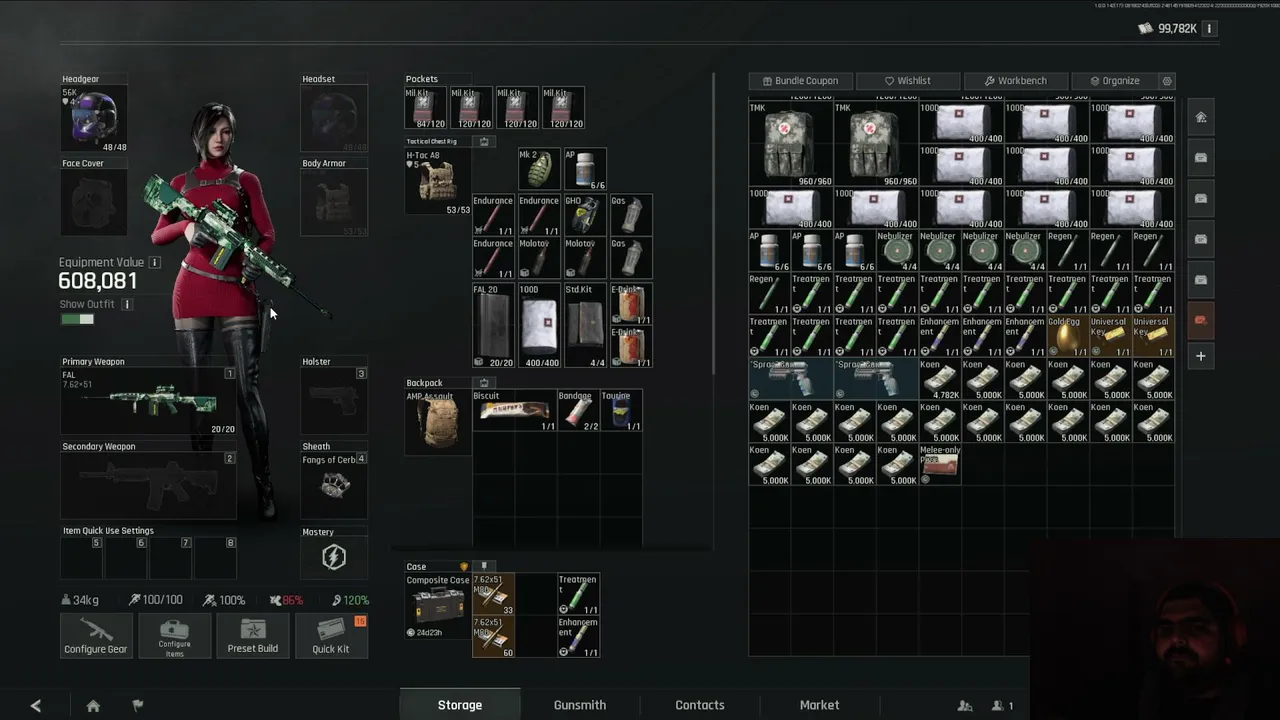The height and width of the screenshot is (720, 1280).
Task: Open the friends icon at bottom right
Action: coord(965,705)
